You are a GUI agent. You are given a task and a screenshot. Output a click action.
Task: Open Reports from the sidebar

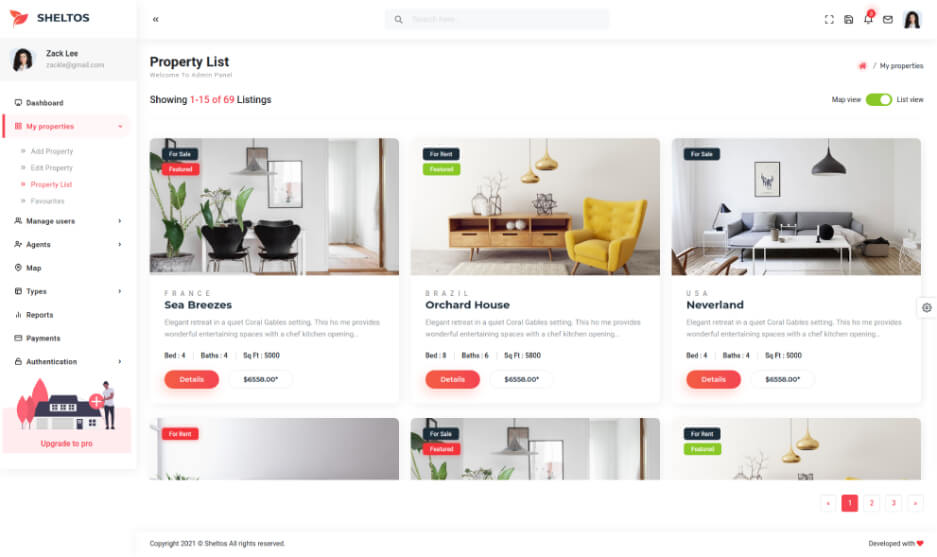[x=39, y=315]
